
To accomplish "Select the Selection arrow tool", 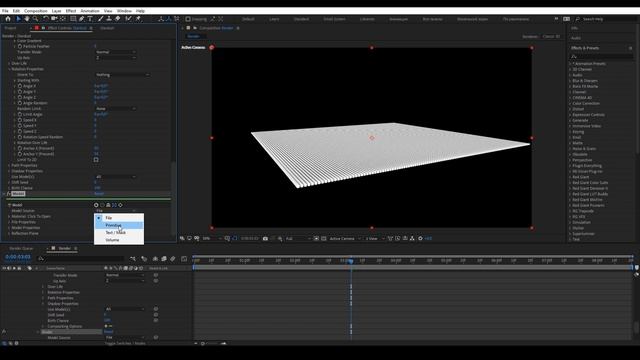I will click(x=18, y=19).
